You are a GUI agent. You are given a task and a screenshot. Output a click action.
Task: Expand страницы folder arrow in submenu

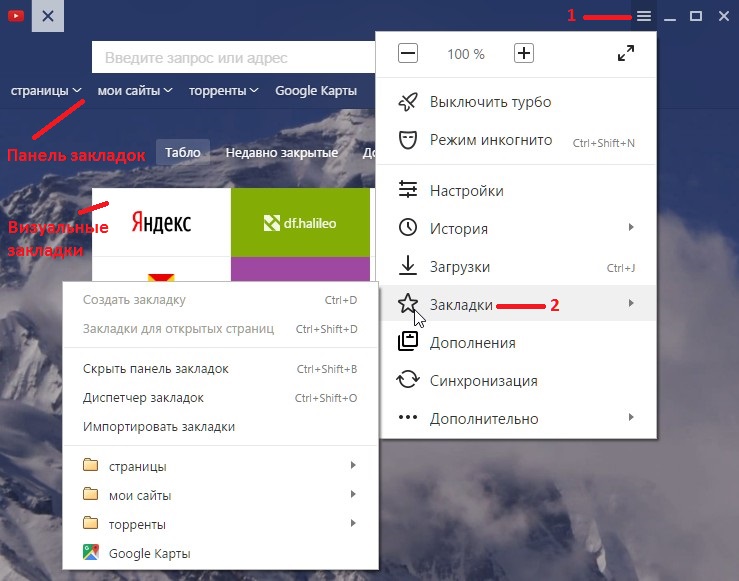tap(353, 465)
